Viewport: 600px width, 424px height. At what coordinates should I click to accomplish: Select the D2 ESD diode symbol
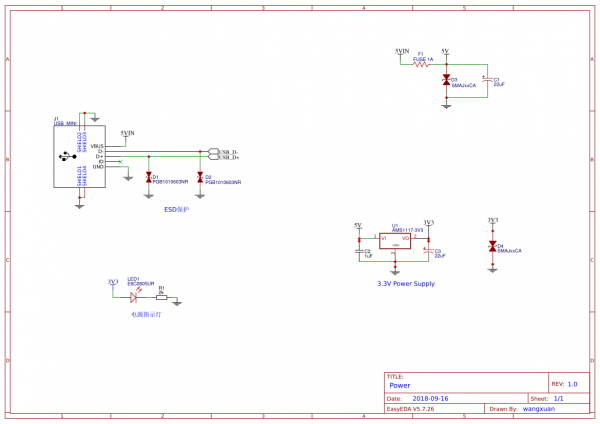(200, 177)
